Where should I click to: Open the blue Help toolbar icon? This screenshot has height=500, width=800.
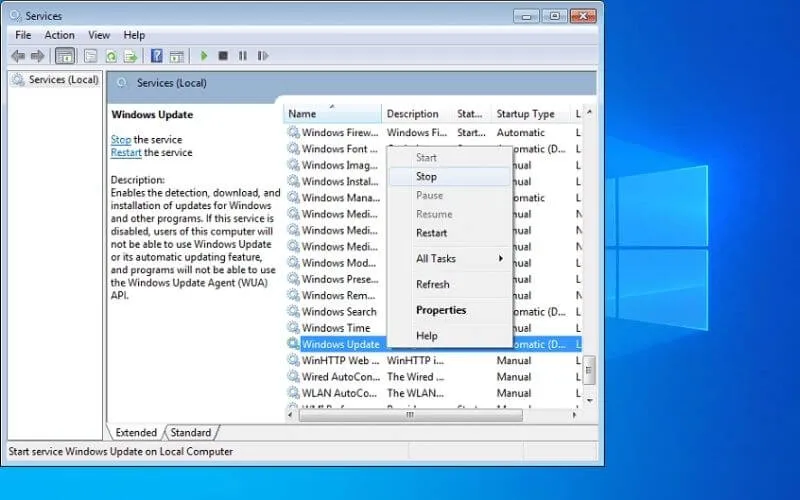(157, 56)
